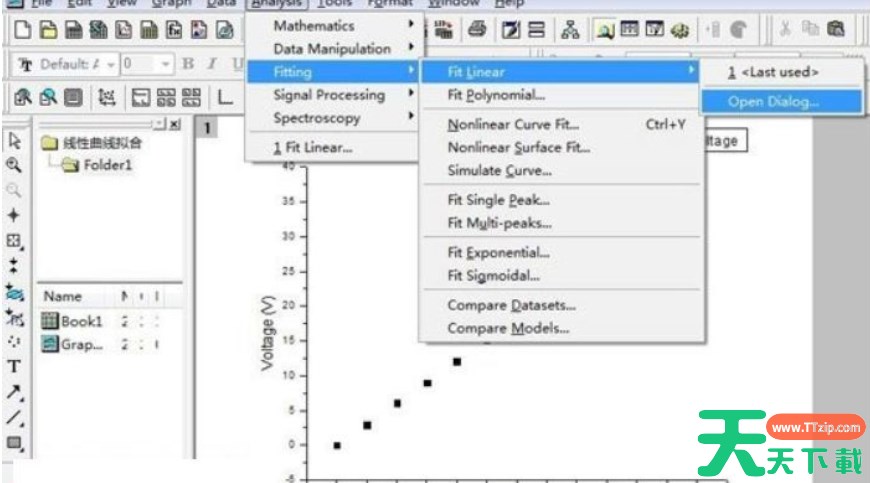
Task: Select Book1 in the file list
Action: pyautogui.click(x=73, y=321)
